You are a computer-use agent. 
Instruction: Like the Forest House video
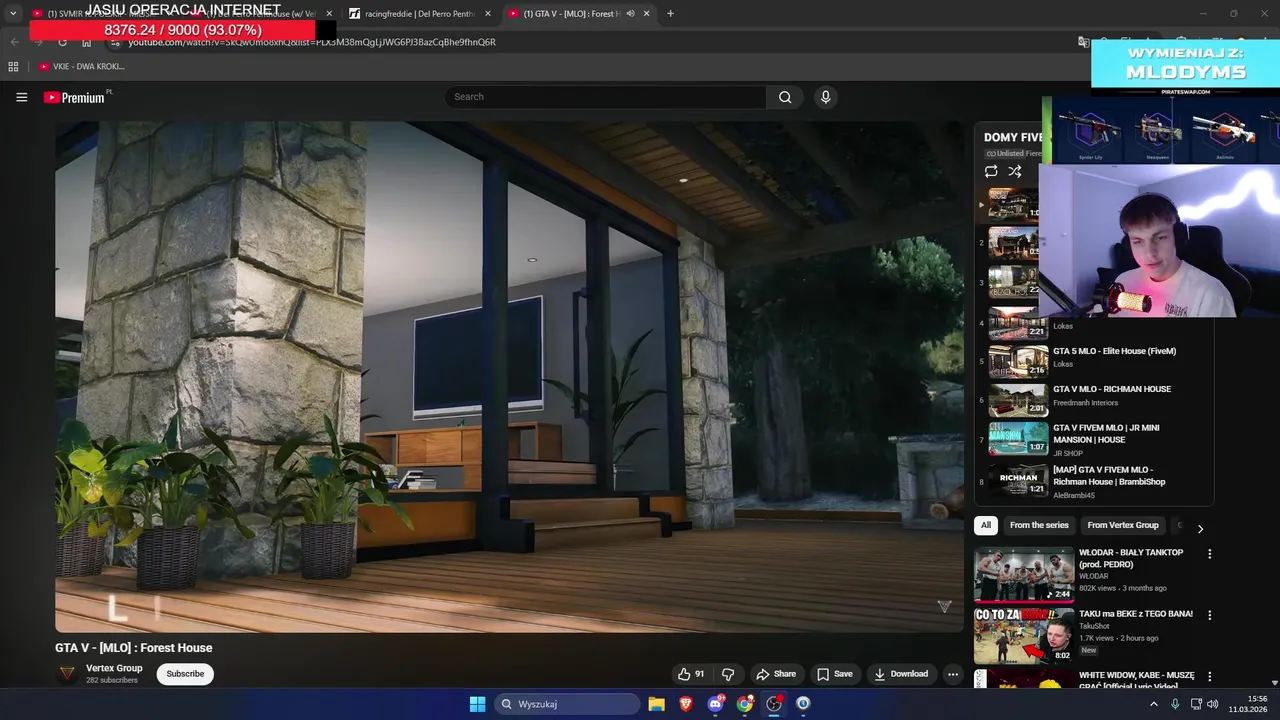[691, 674]
